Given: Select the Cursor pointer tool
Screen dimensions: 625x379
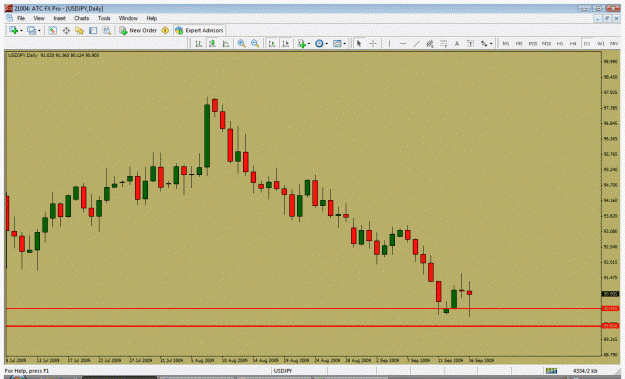Looking at the screenshot, I should pos(359,43).
